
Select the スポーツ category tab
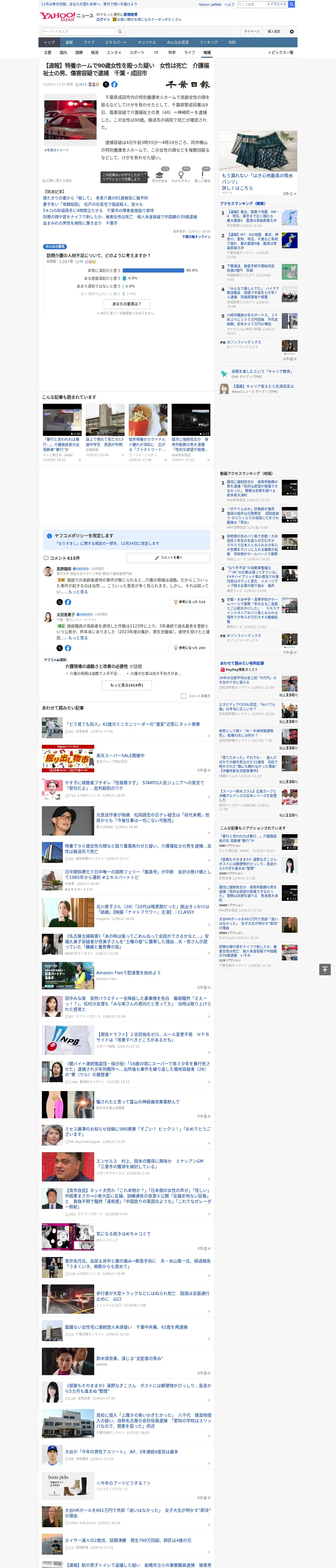tap(137, 52)
